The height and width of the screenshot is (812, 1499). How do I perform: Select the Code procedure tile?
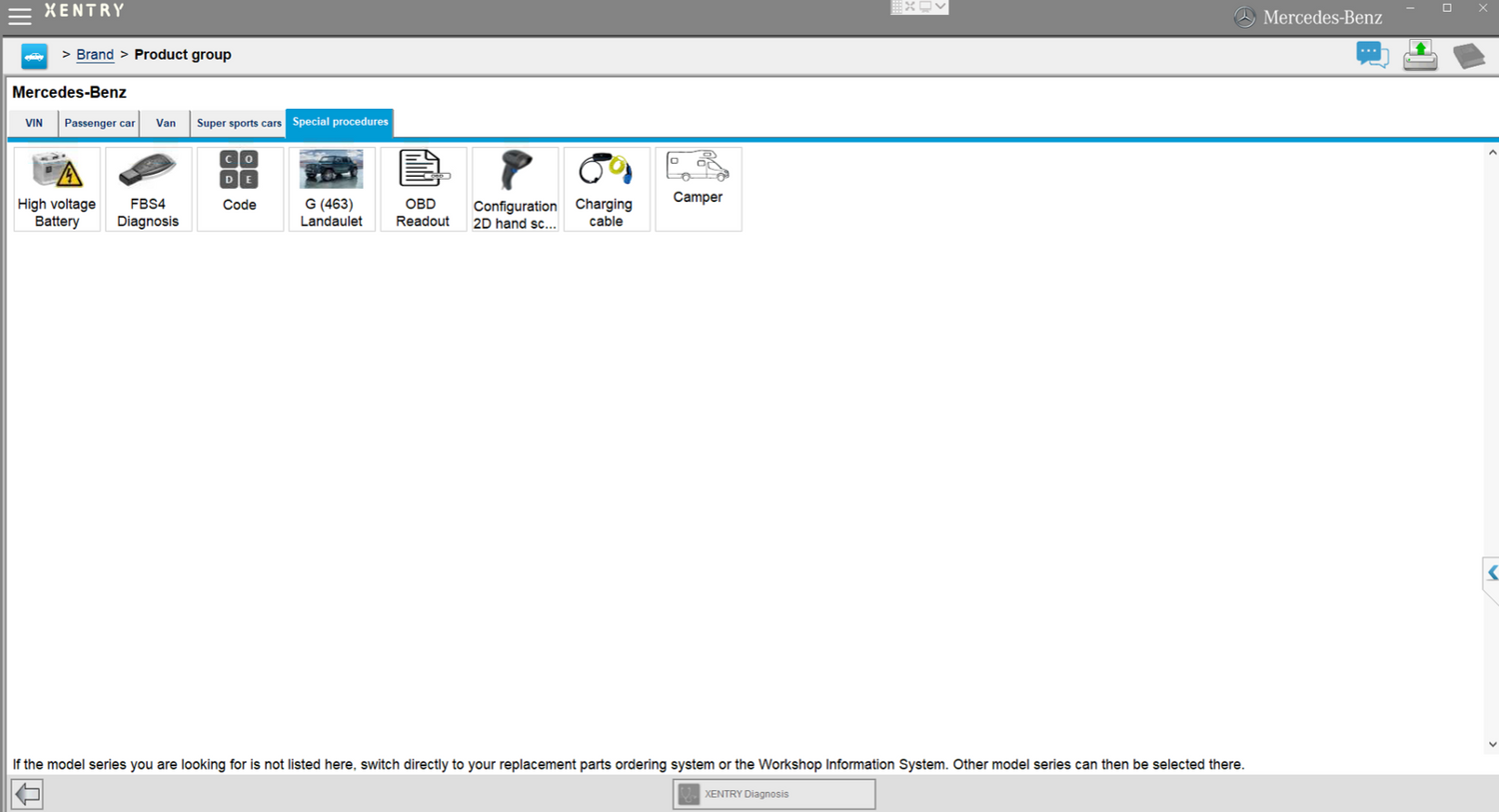tap(240, 190)
